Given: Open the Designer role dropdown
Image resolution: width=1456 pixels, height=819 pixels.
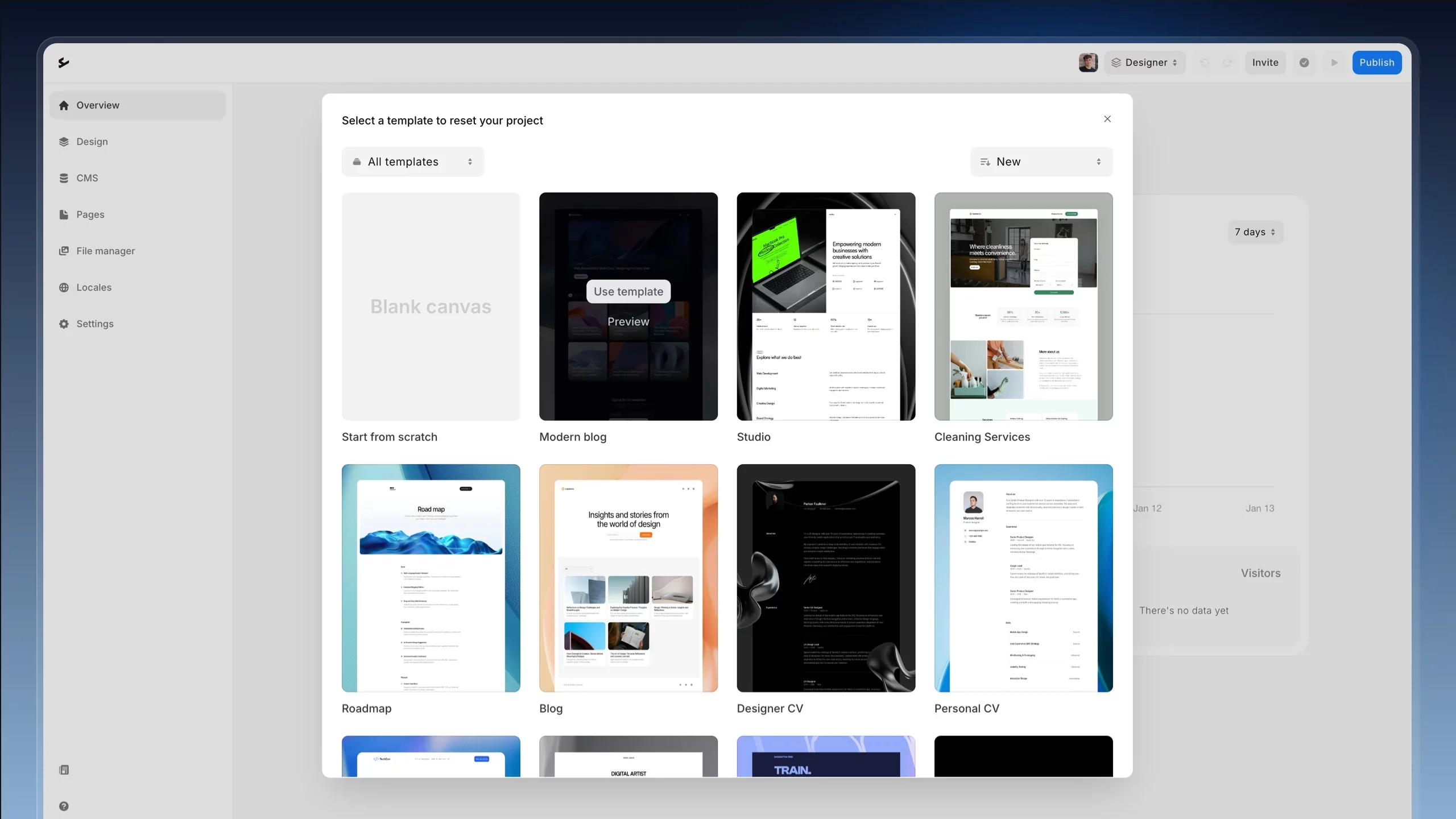Looking at the screenshot, I should [1145, 63].
